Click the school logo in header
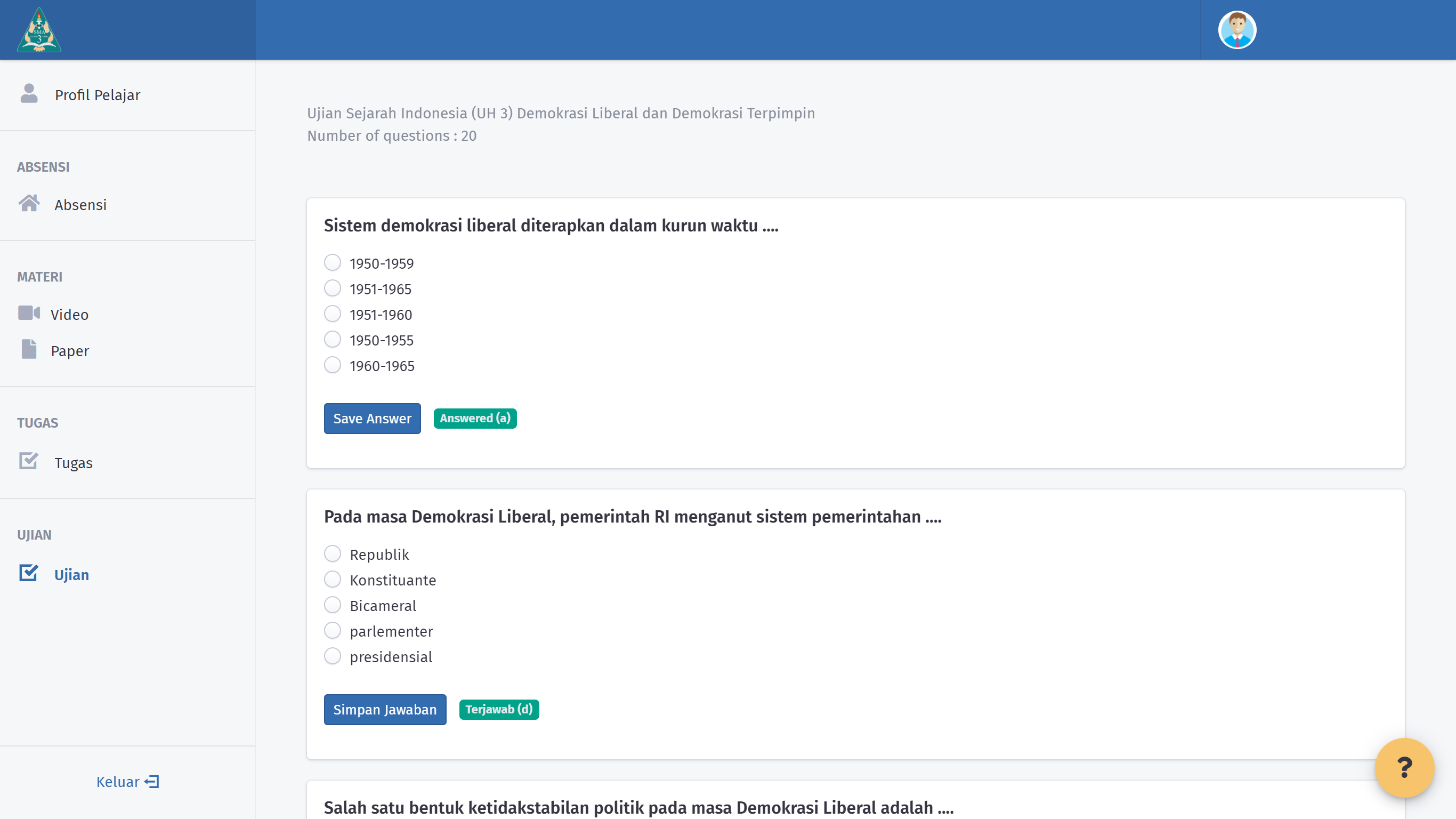 pos(39,30)
